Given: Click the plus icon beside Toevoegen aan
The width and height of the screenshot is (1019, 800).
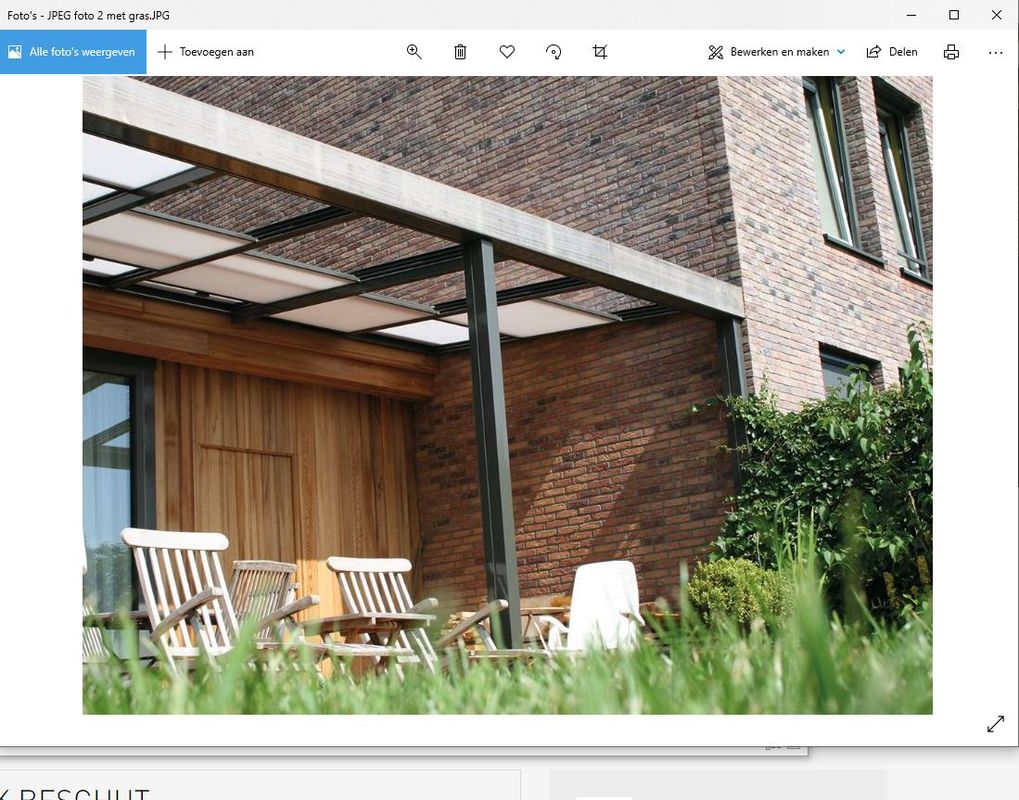Looking at the screenshot, I should [165, 52].
